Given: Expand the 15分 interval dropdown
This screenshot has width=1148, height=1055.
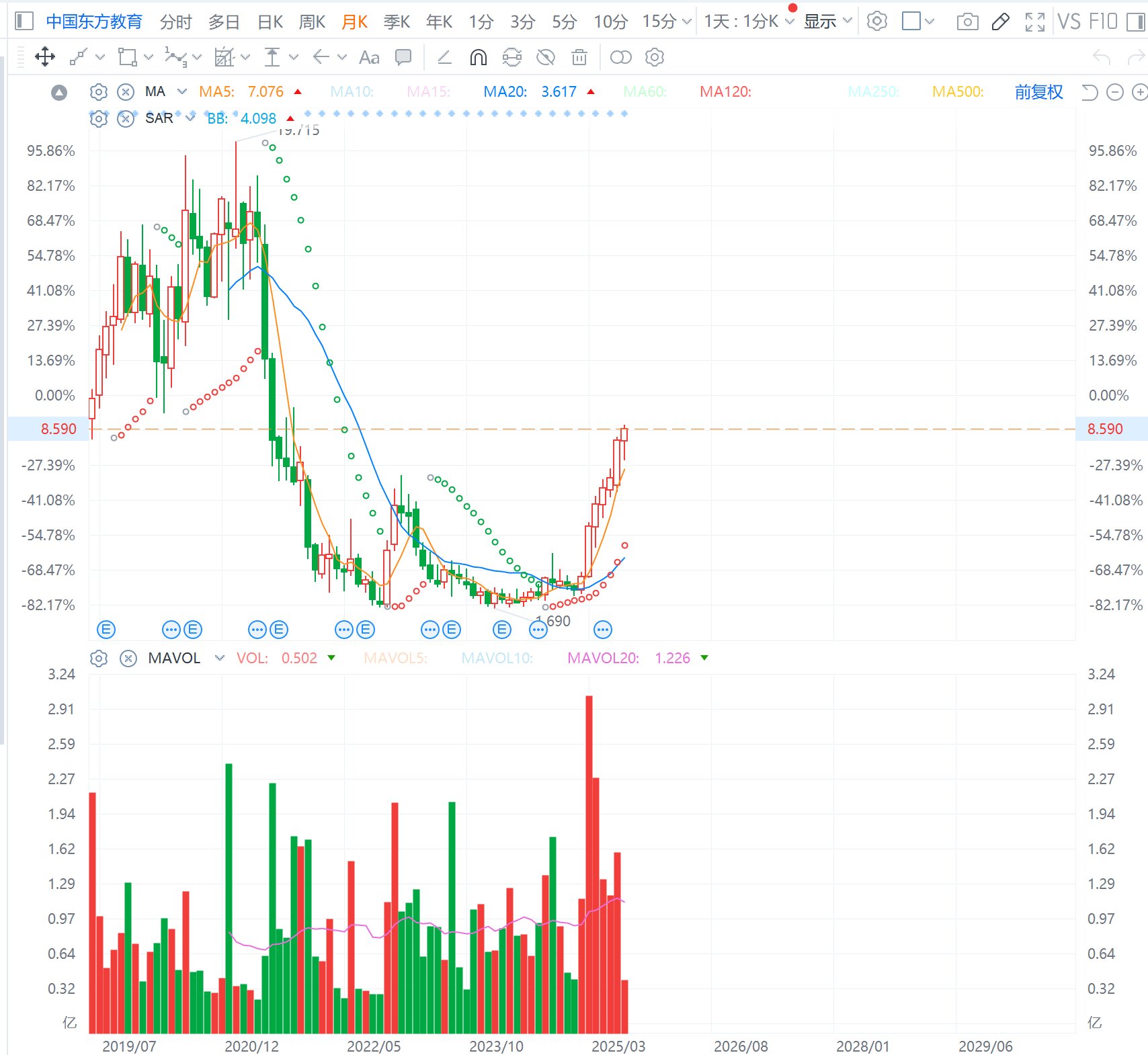Looking at the screenshot, I should coord(666,22).
